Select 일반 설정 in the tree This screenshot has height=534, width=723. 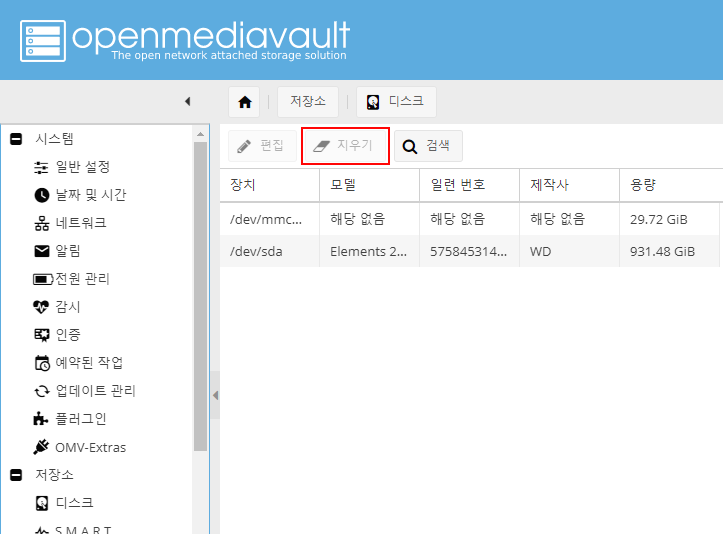[83, 167]
